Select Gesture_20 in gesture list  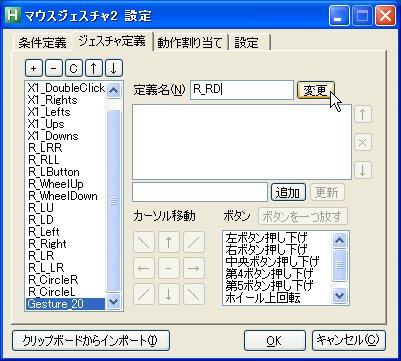click(66, 304)
